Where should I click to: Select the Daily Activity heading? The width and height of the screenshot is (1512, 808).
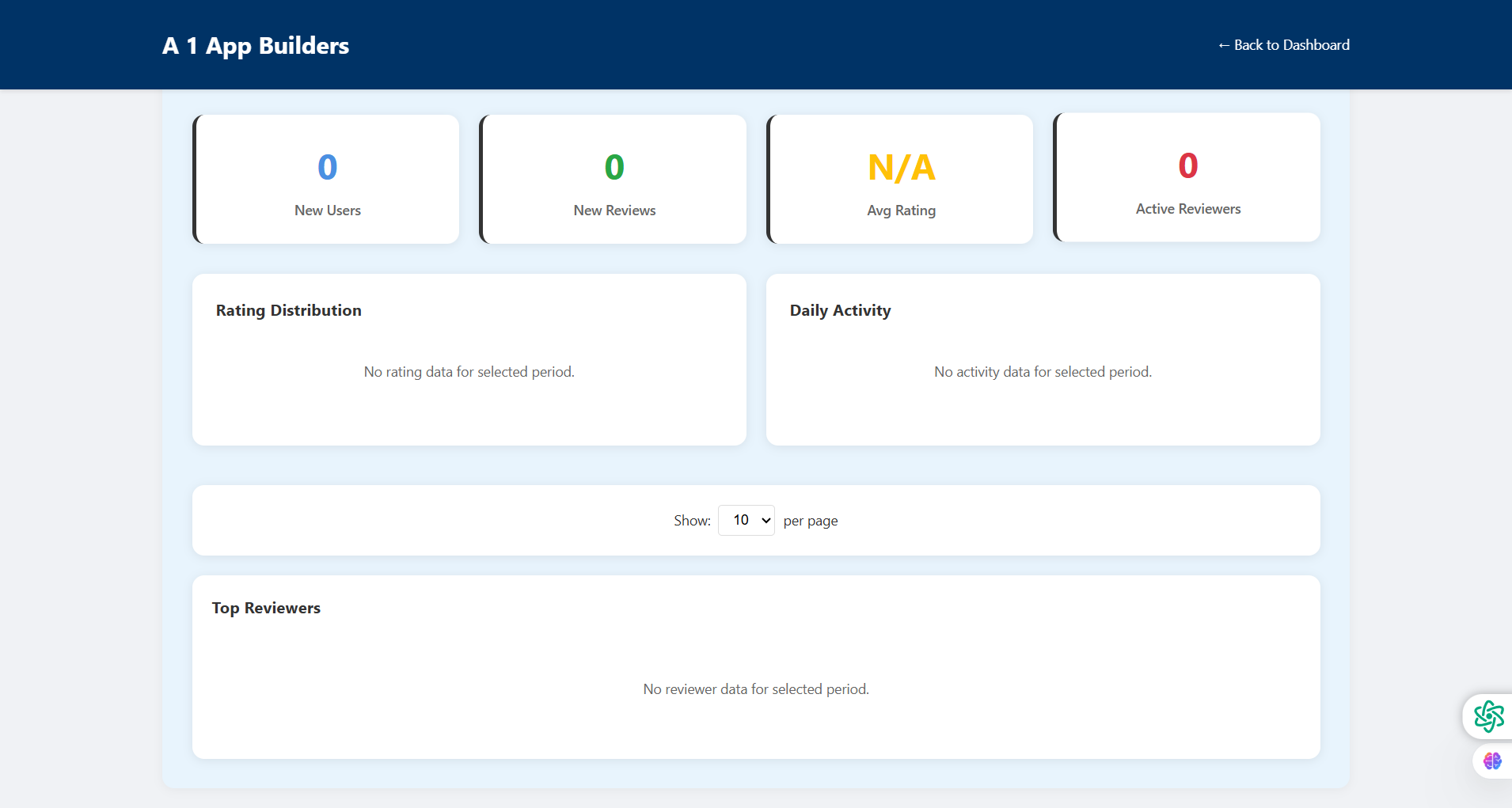pyautogui.click(x=840, y=310)
